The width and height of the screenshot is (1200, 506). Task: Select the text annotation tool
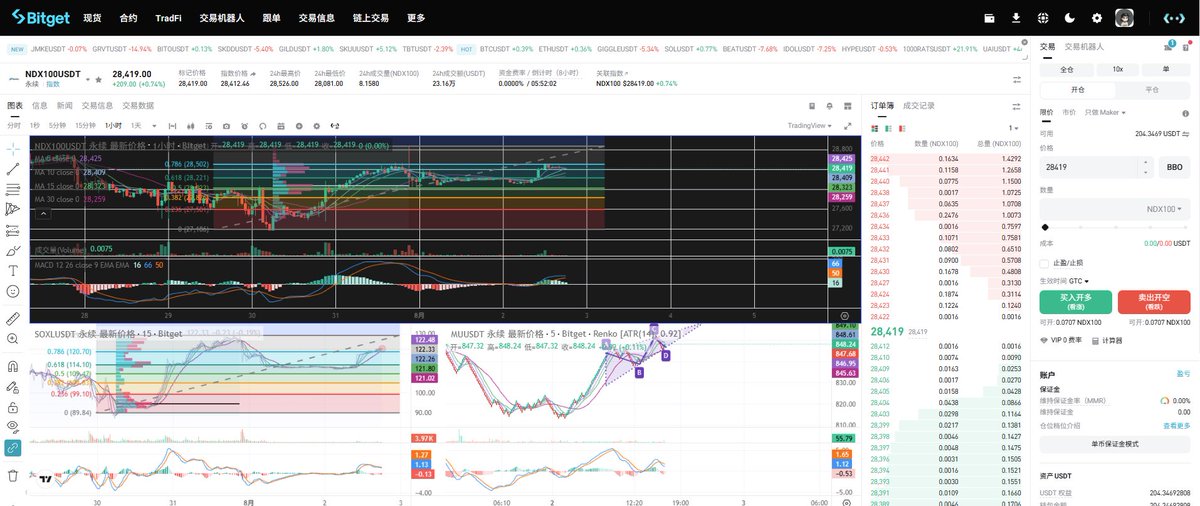click(13, 270)
